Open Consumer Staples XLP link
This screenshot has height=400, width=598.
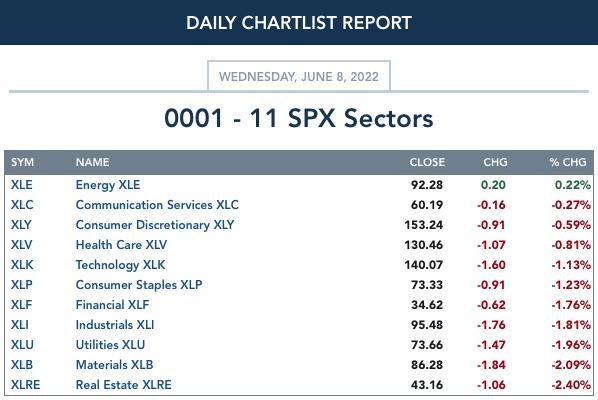click(139, 285)
